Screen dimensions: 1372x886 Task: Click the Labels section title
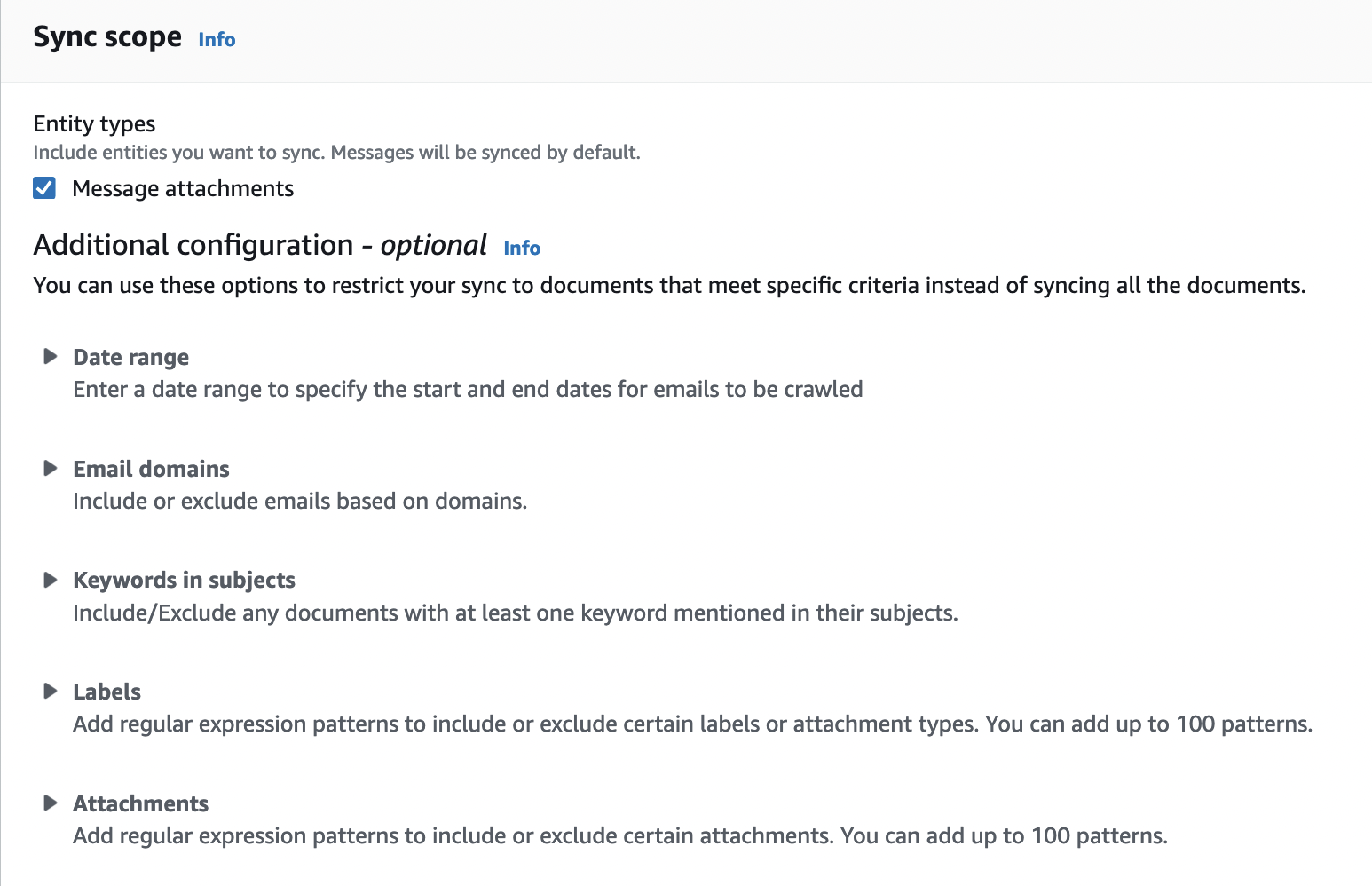click(106, 692)
